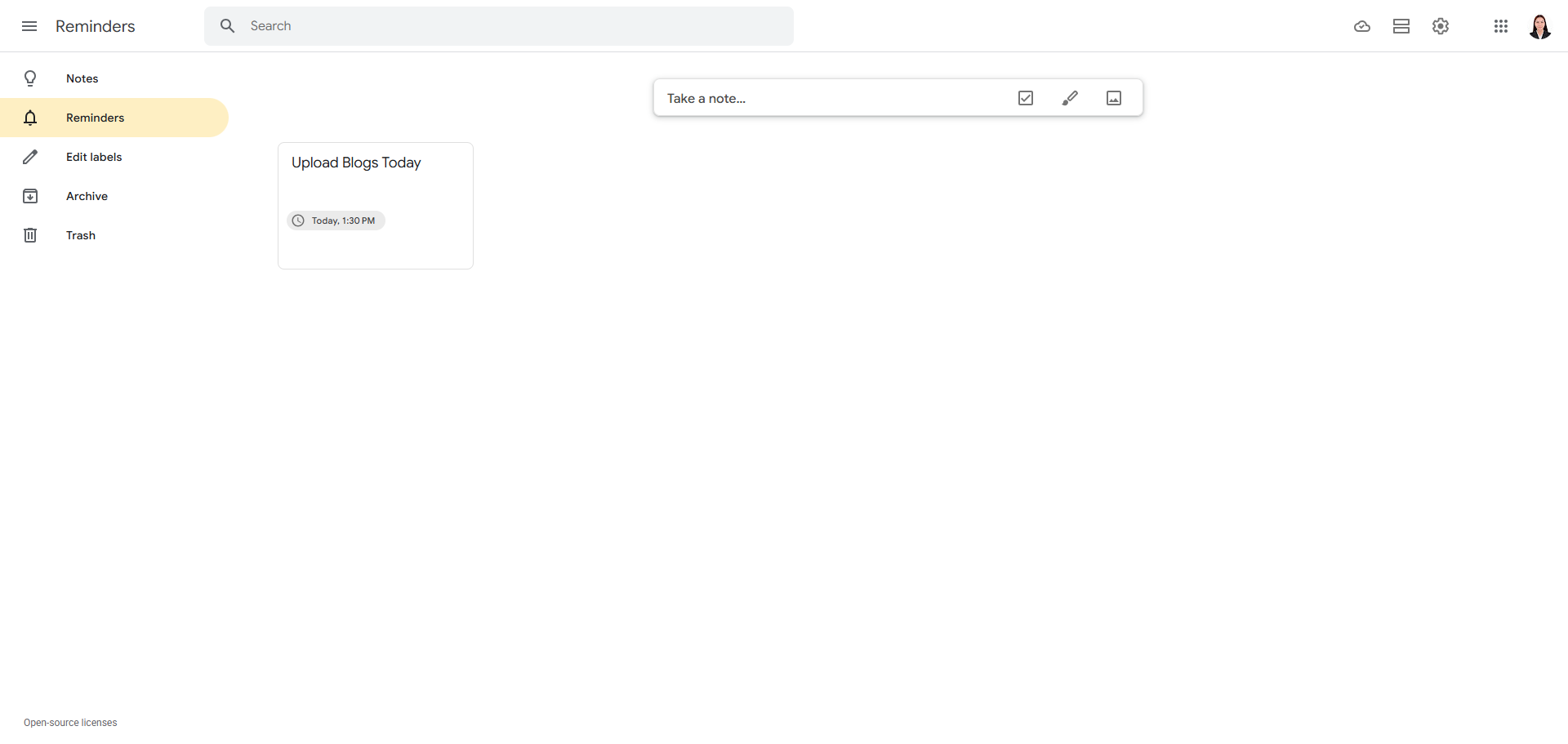Click the Trash bin icon

30,235
